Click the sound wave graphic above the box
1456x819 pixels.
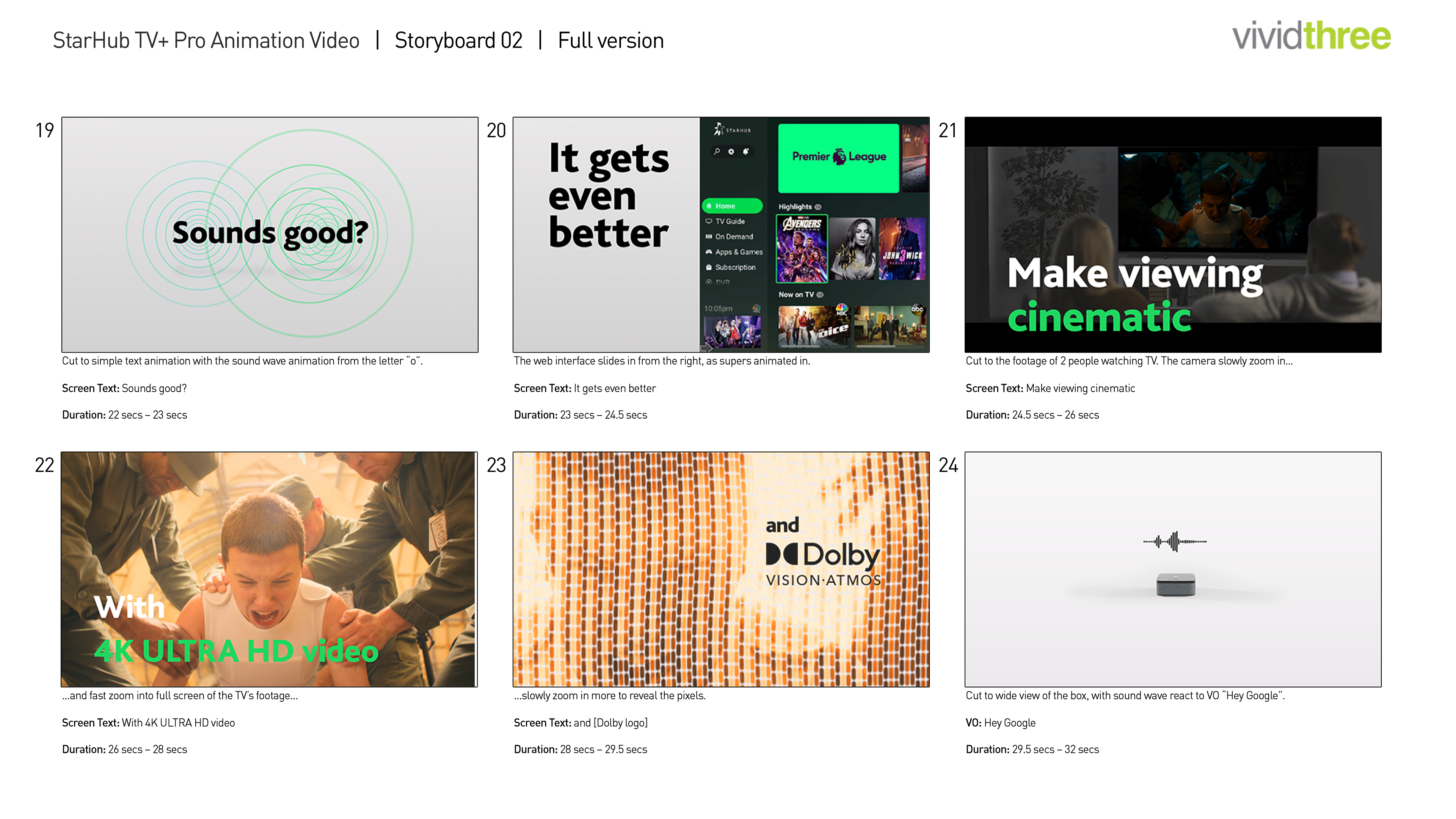[x=1175, y=541]
